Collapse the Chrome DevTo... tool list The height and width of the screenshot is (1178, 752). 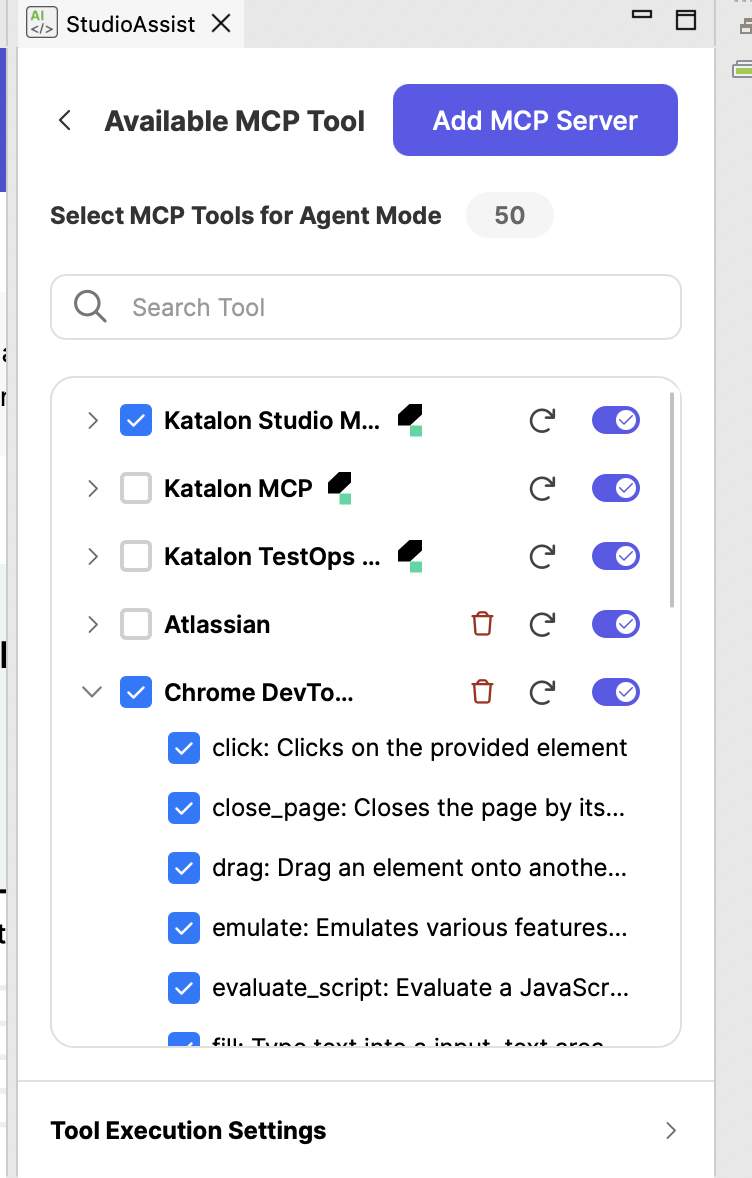click(92, 692)
